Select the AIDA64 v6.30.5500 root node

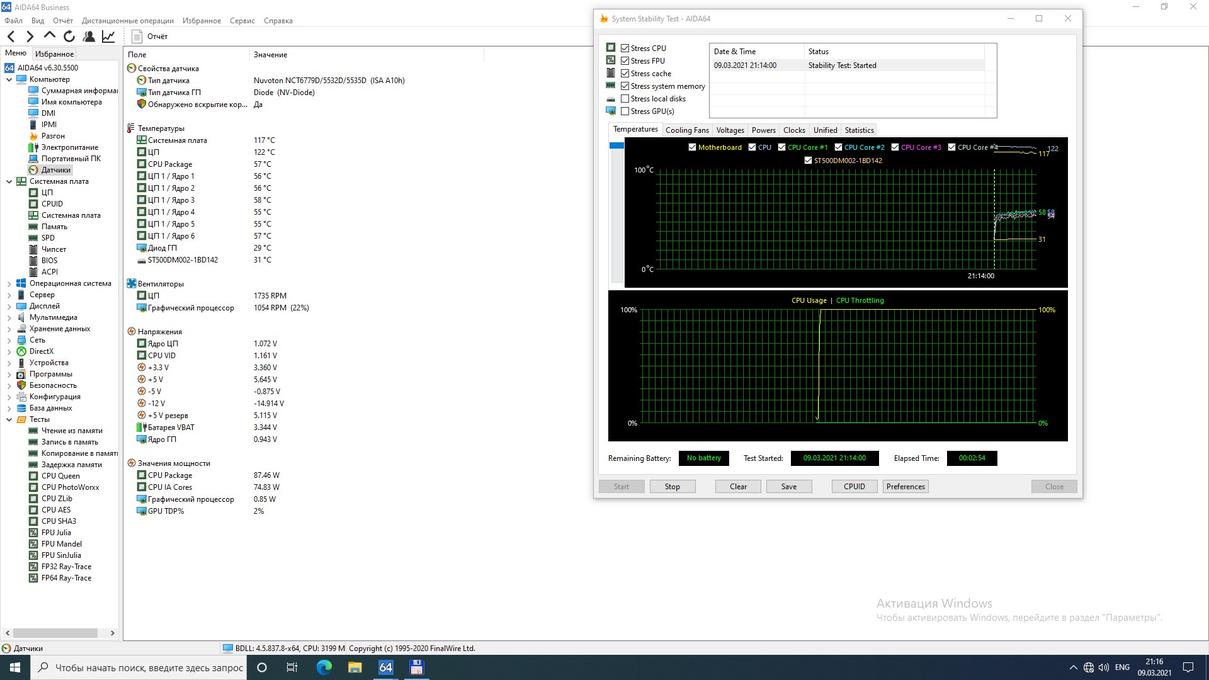(48, 68)
